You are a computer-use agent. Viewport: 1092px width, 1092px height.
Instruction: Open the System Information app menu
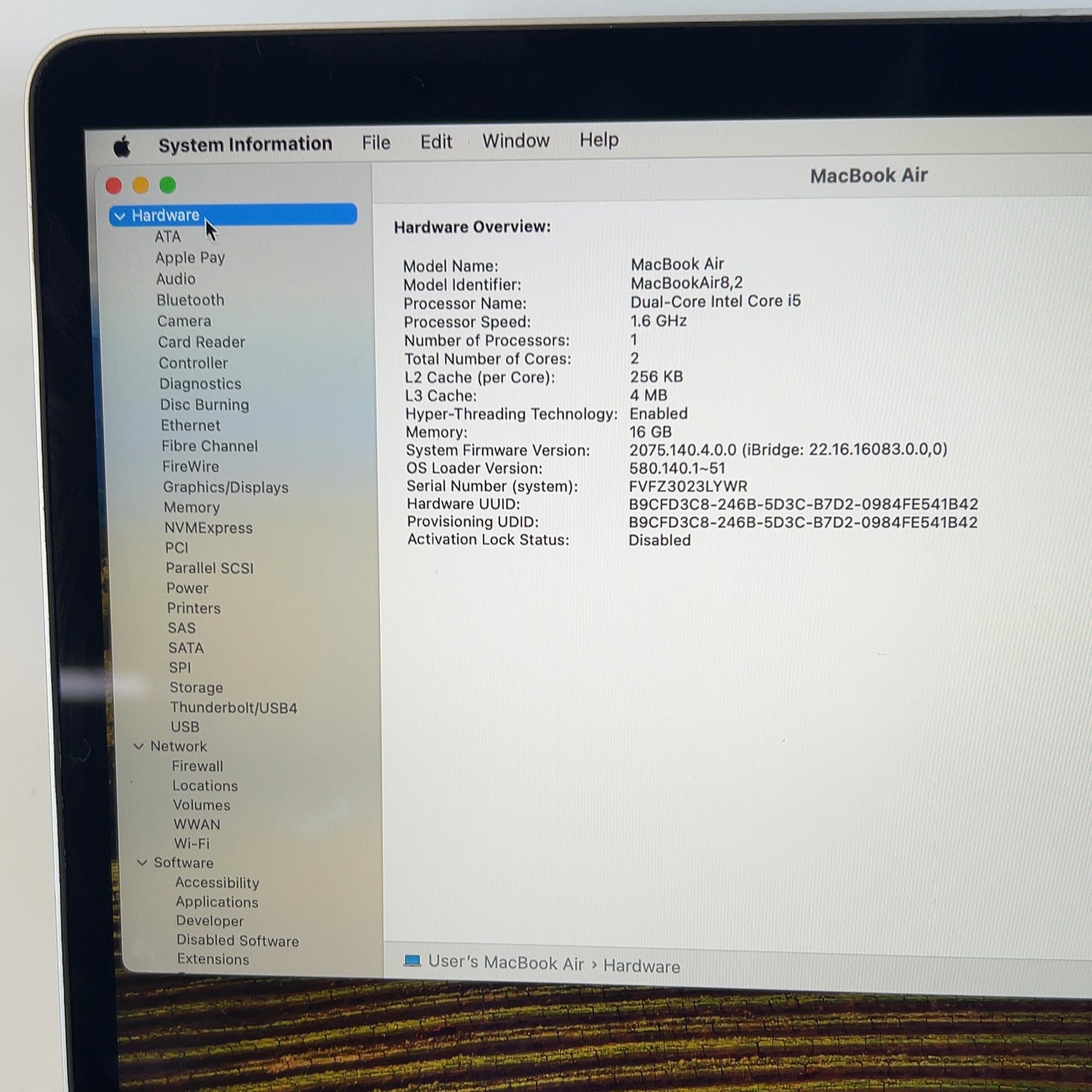(x=245, y=144)
